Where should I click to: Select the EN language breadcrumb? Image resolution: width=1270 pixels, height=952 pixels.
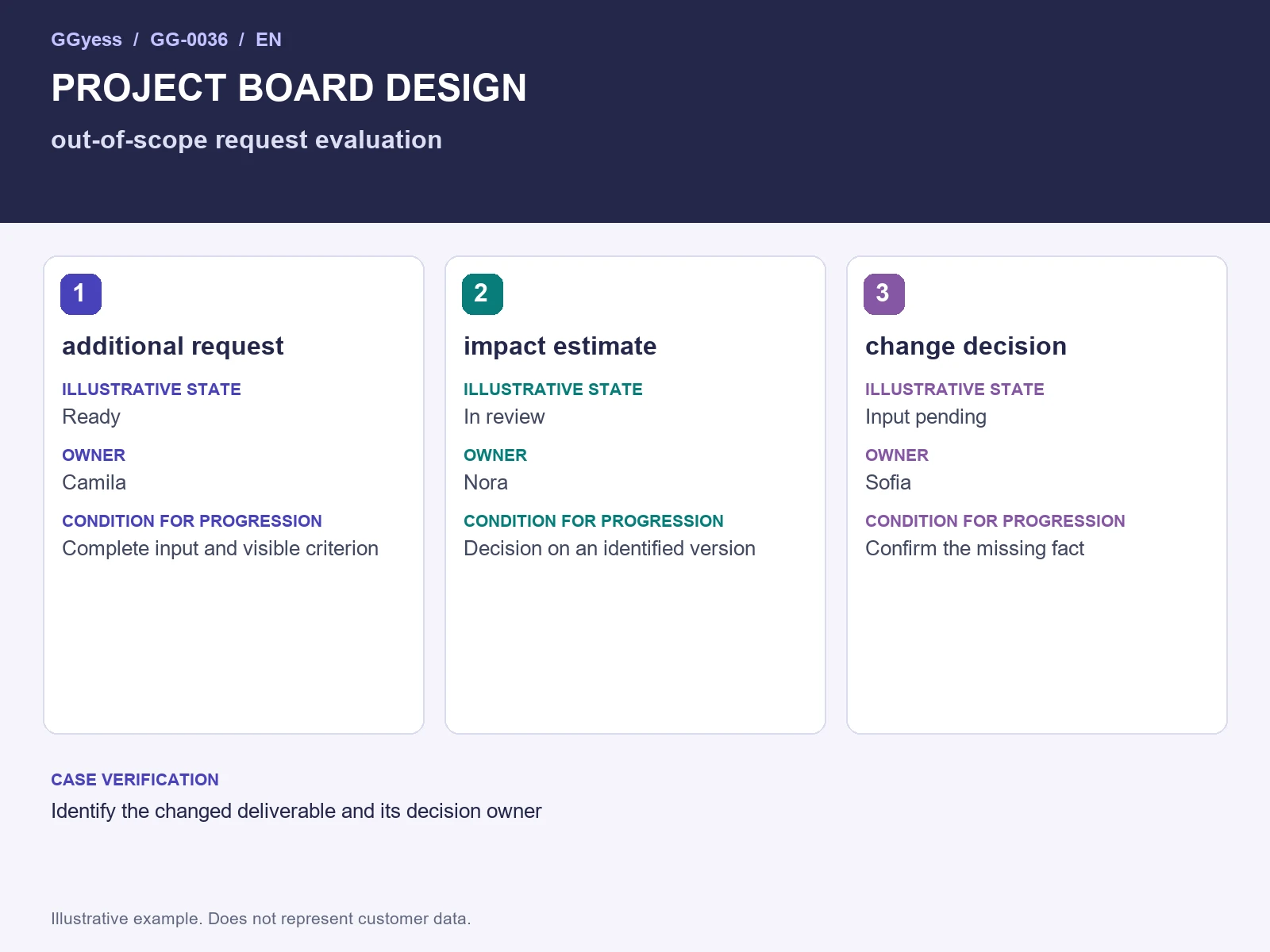click(x=268, y=40)
